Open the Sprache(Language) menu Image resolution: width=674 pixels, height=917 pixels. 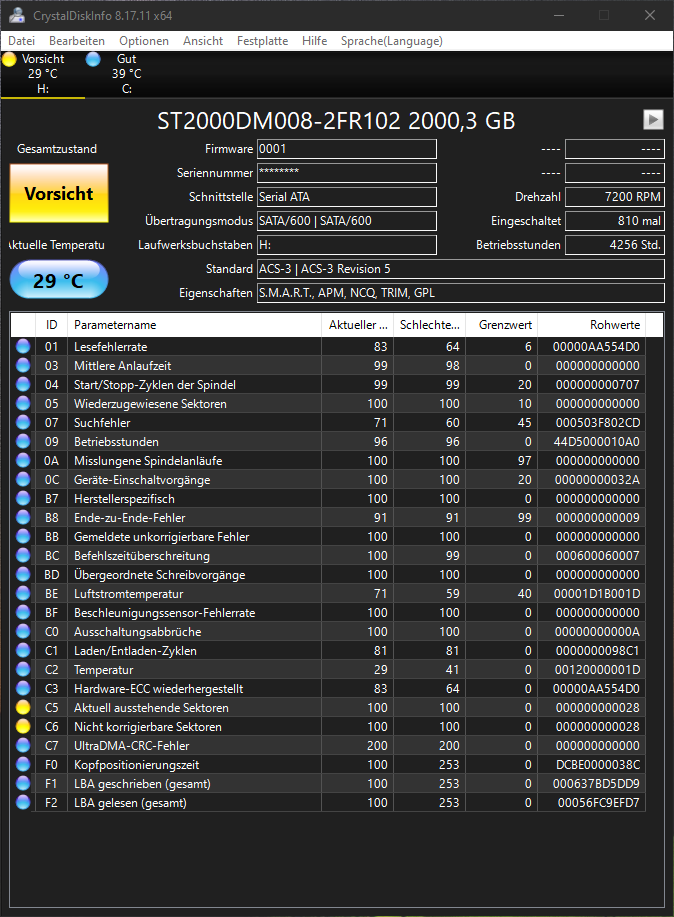(x=391, y=41)
